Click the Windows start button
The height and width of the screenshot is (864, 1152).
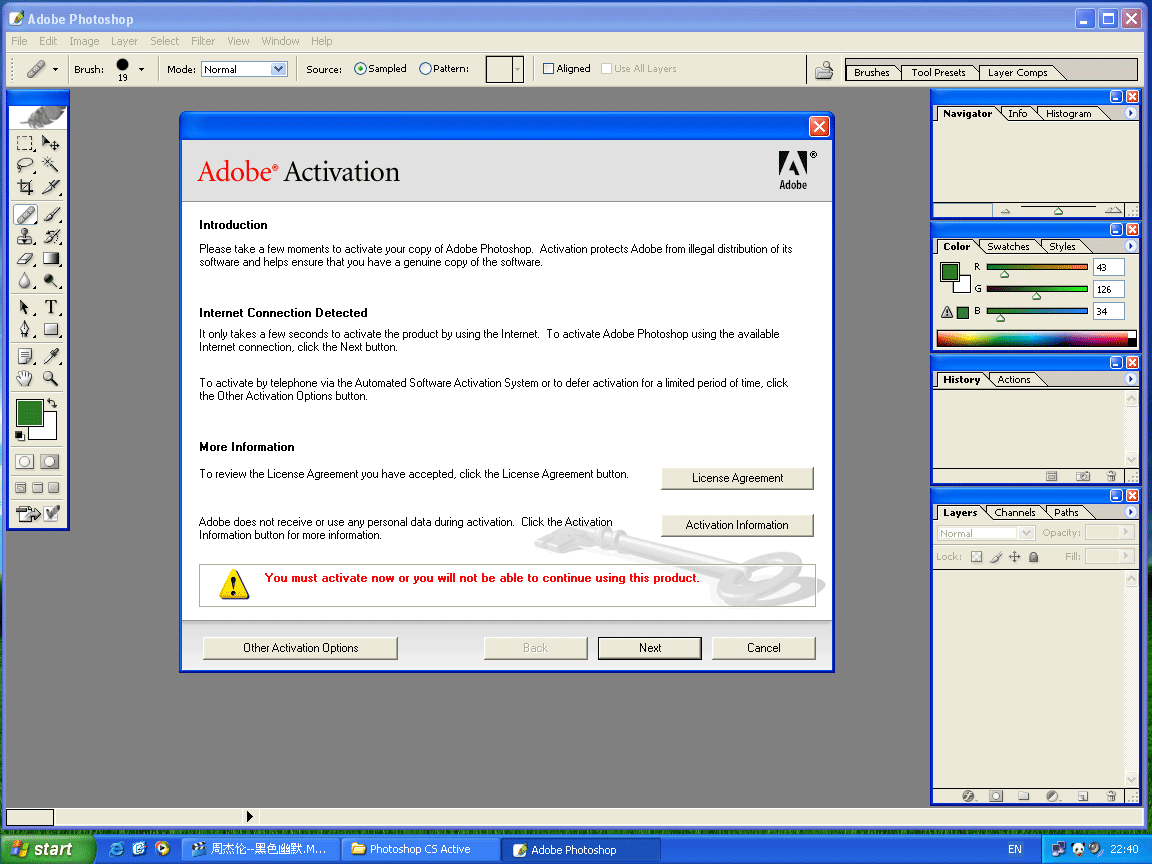coord(48,849)
